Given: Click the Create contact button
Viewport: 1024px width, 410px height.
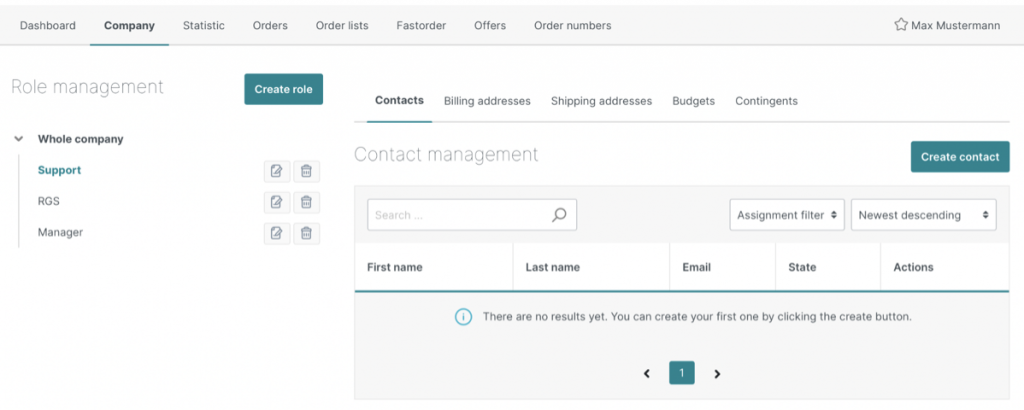Looking at the screenshot, I should click(959, 157).
